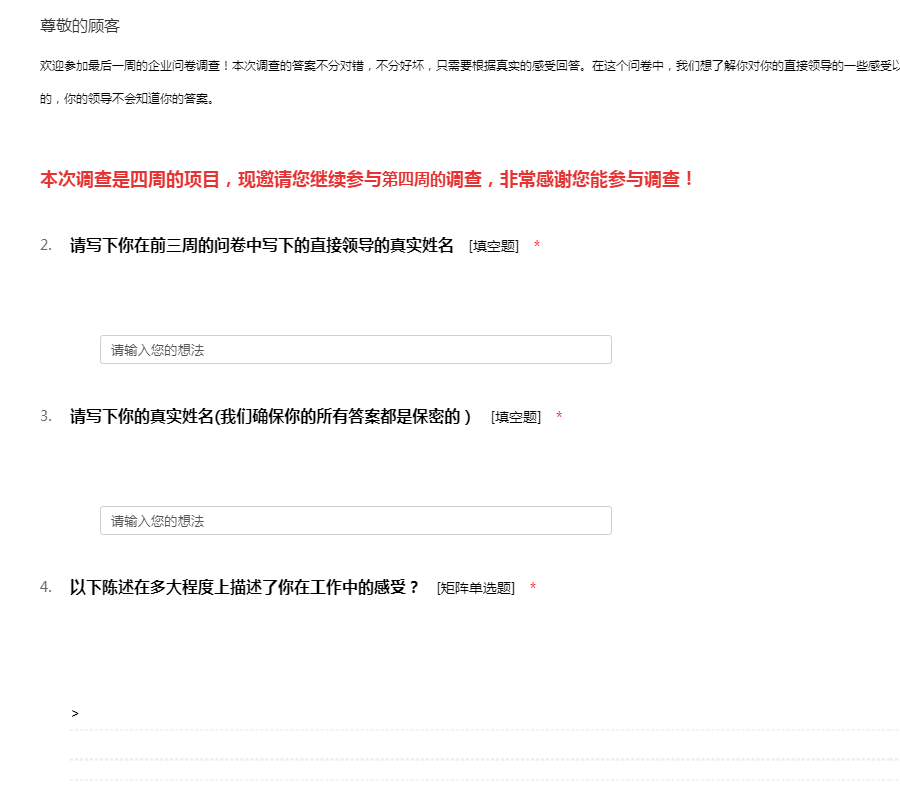Click the number 4 question index

[46, 588]
